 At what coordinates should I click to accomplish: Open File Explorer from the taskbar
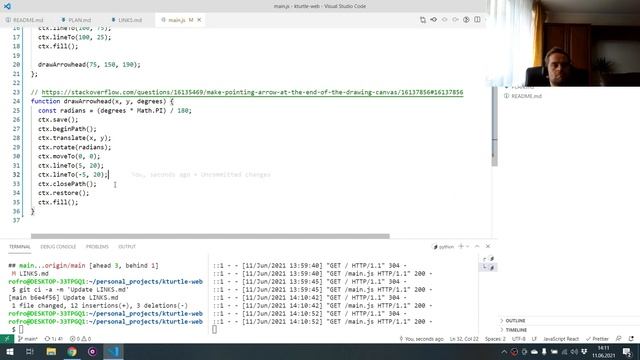pos(51,351)
